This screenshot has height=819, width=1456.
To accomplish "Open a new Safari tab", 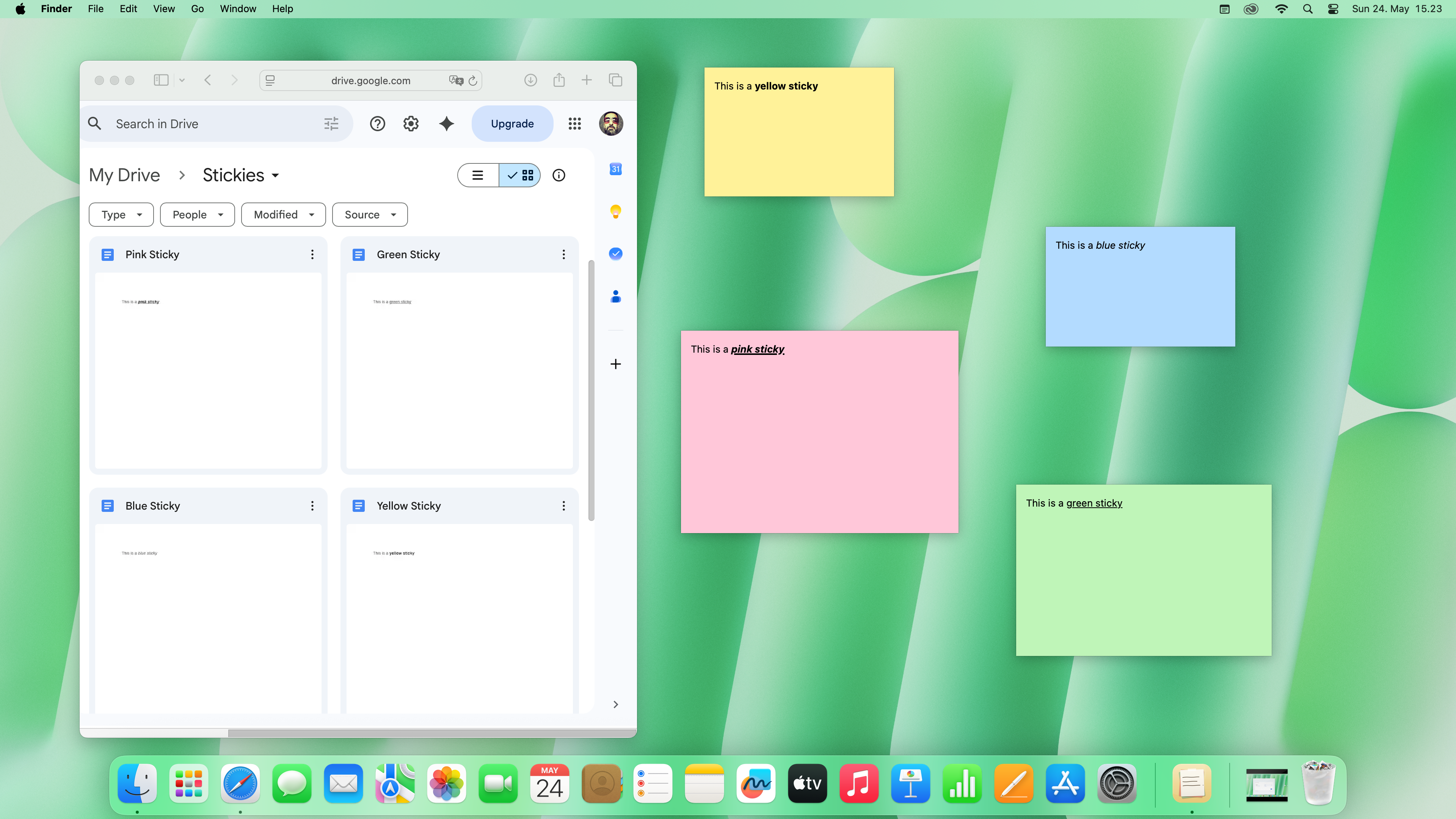I will click(x=587, y=80).
